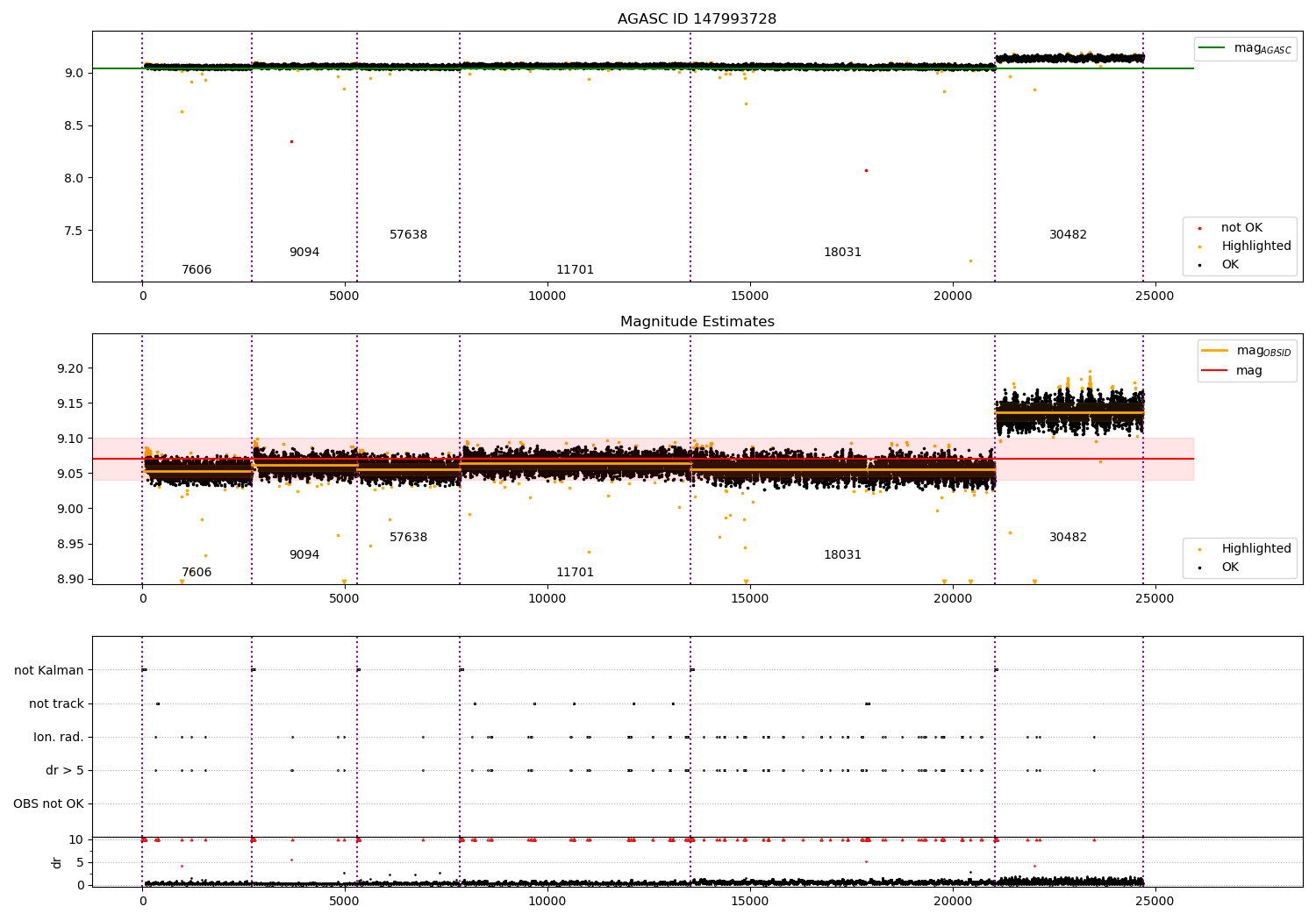1316x921 pixels.
Task: Click the Magnitude Estimates plot title
Action: point(697,322)
